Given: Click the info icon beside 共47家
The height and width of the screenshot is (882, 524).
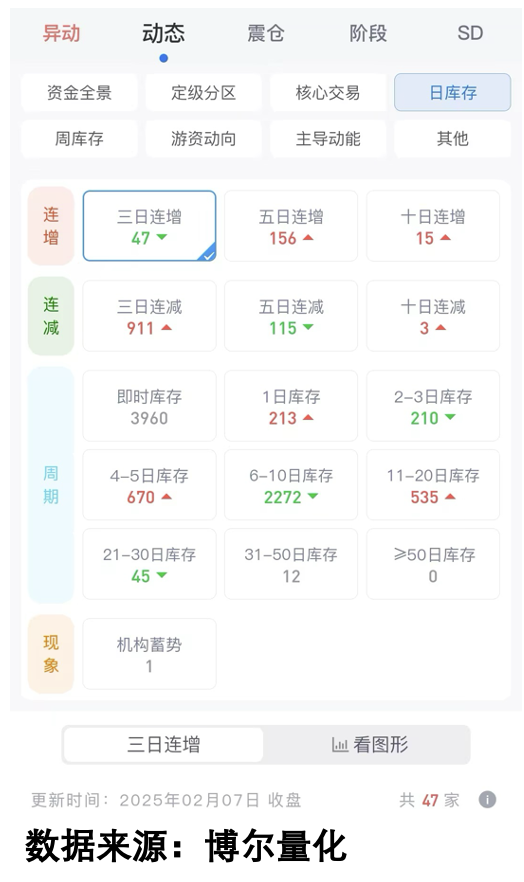Looking at the screenshot, I should click(487, 799).
